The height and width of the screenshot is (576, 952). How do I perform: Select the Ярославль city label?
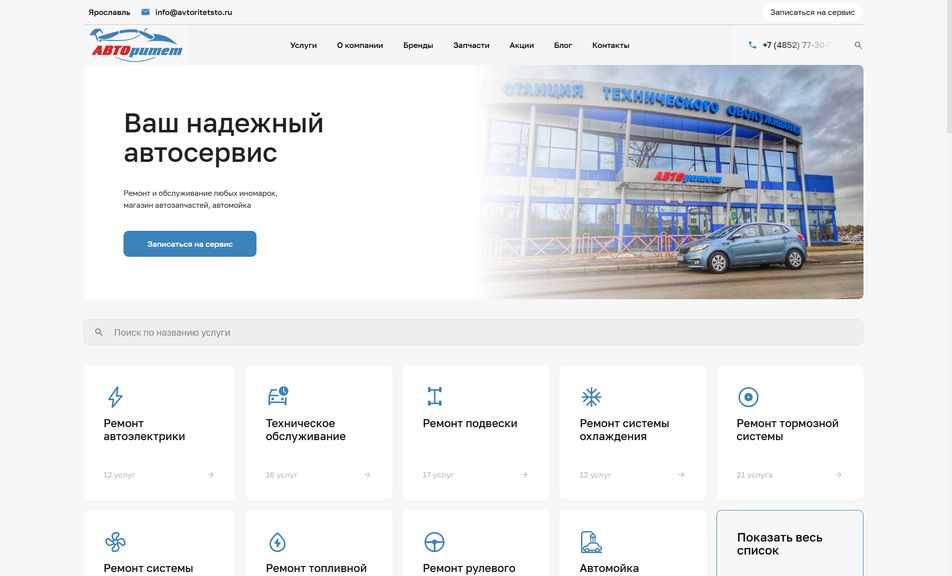(109, 12)
